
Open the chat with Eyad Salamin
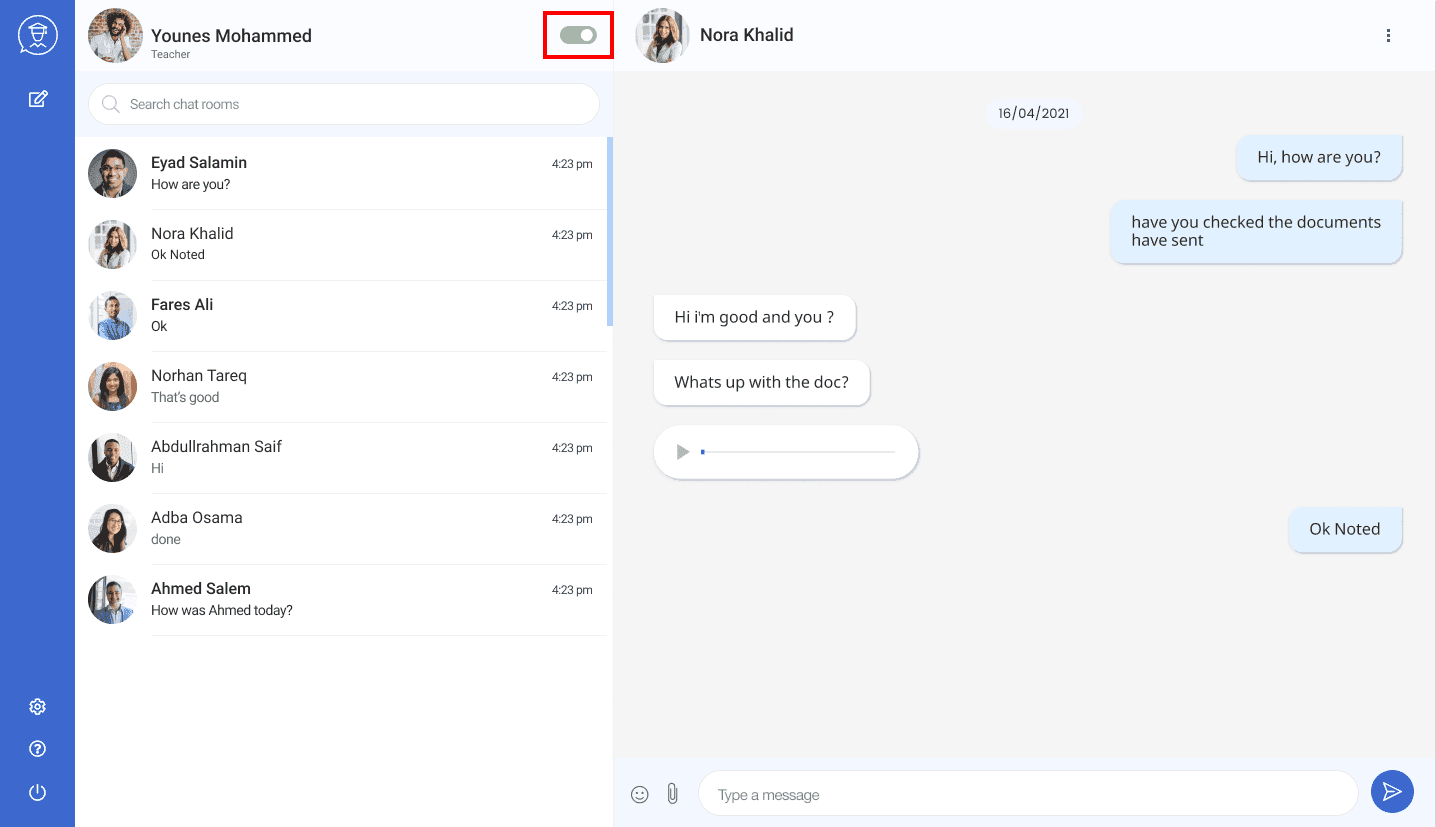(x=343, y=172)
